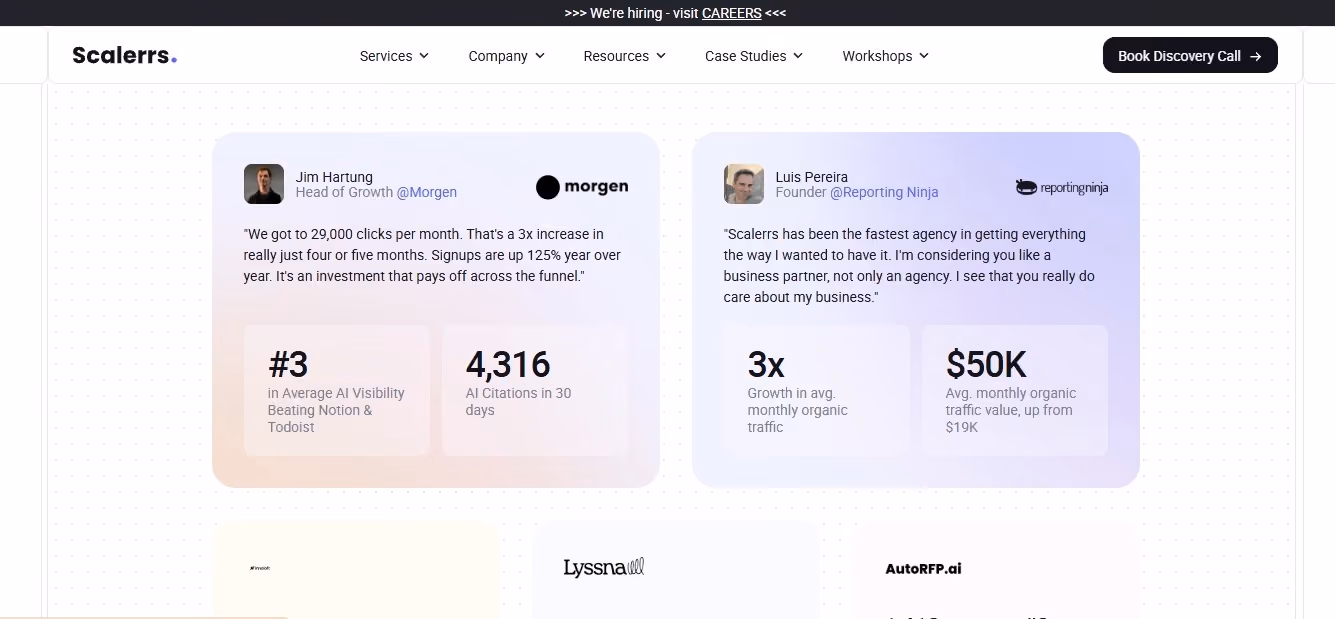Click "AI Citations in 30 days" label
The height and width of the screenshot is (619, 1335).
(x=518, y=402)
